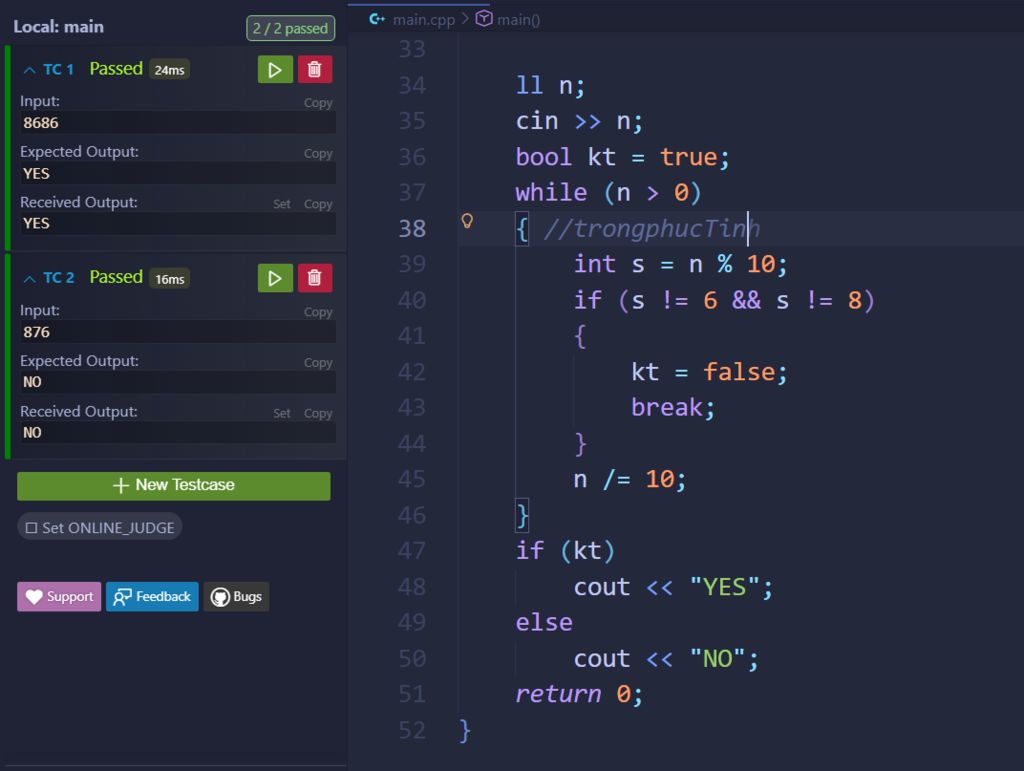Screen dimensions: 1024x771
Task: Run test case TC 2
Action: [x=275, y=278]
